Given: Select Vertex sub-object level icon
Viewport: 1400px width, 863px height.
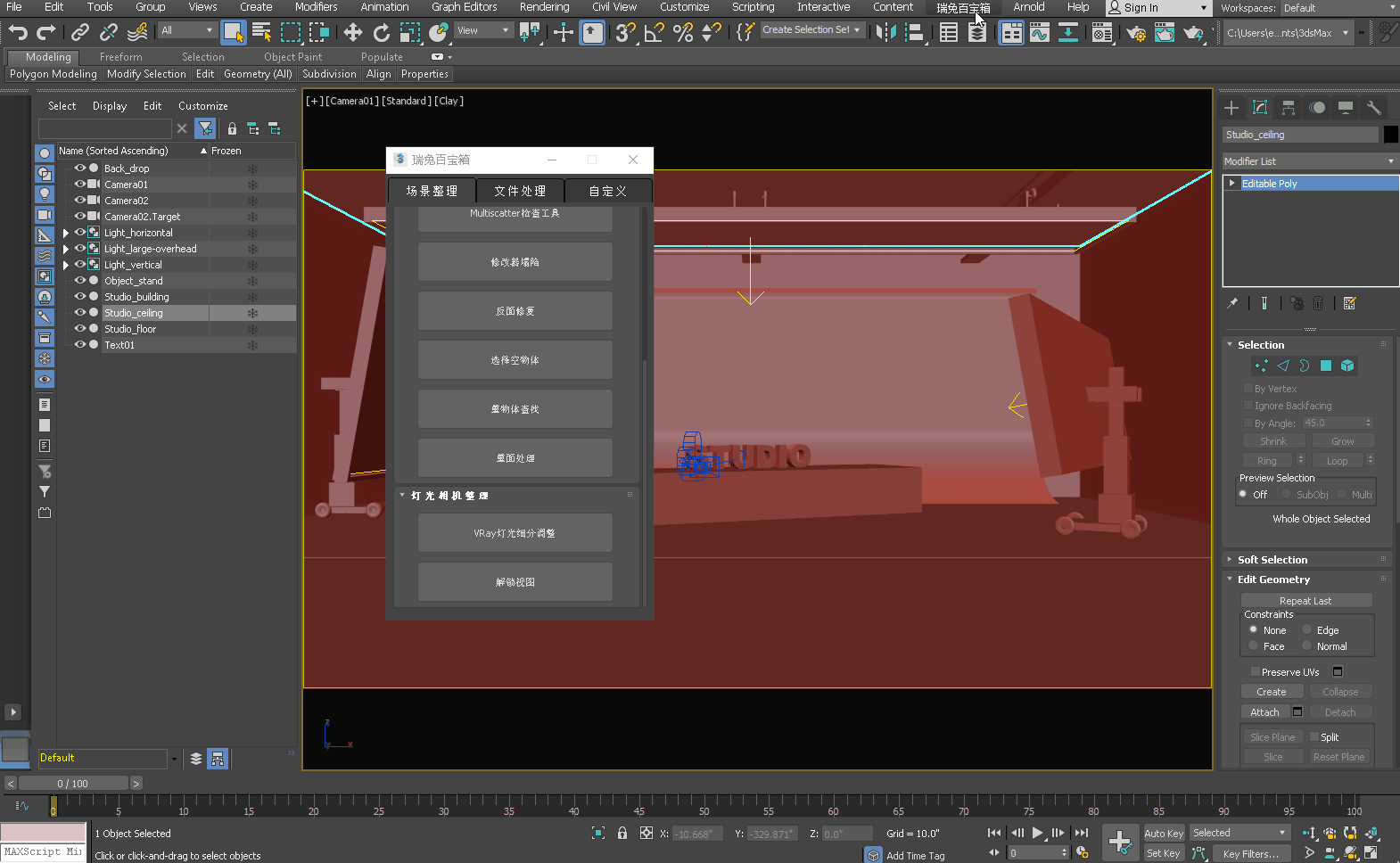Looking at the screenshot, I should (1261, 366).
